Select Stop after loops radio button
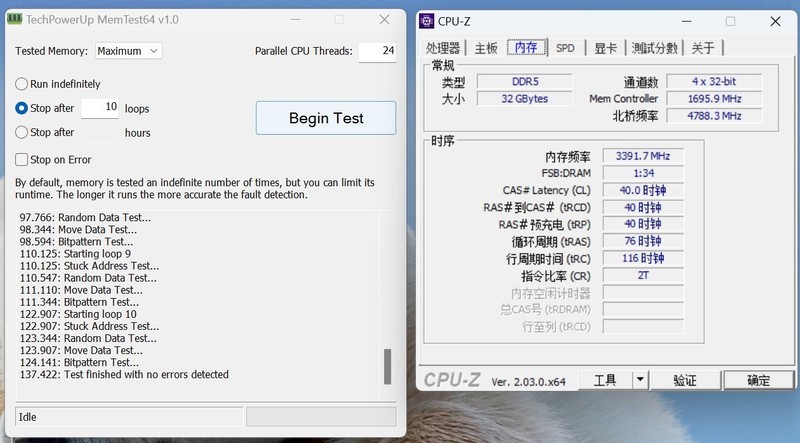 pos(21,108)
